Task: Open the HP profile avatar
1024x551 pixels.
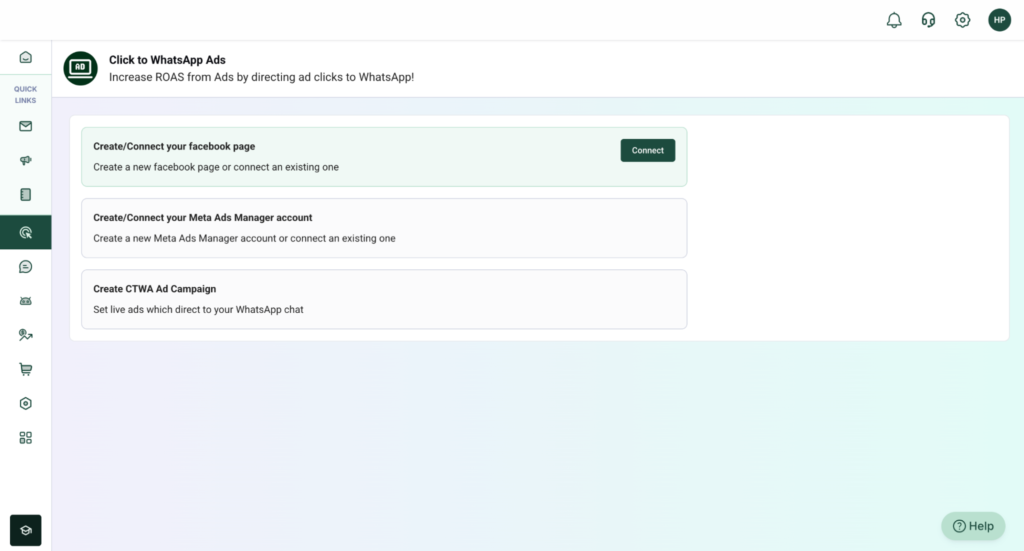Action: 999,20
